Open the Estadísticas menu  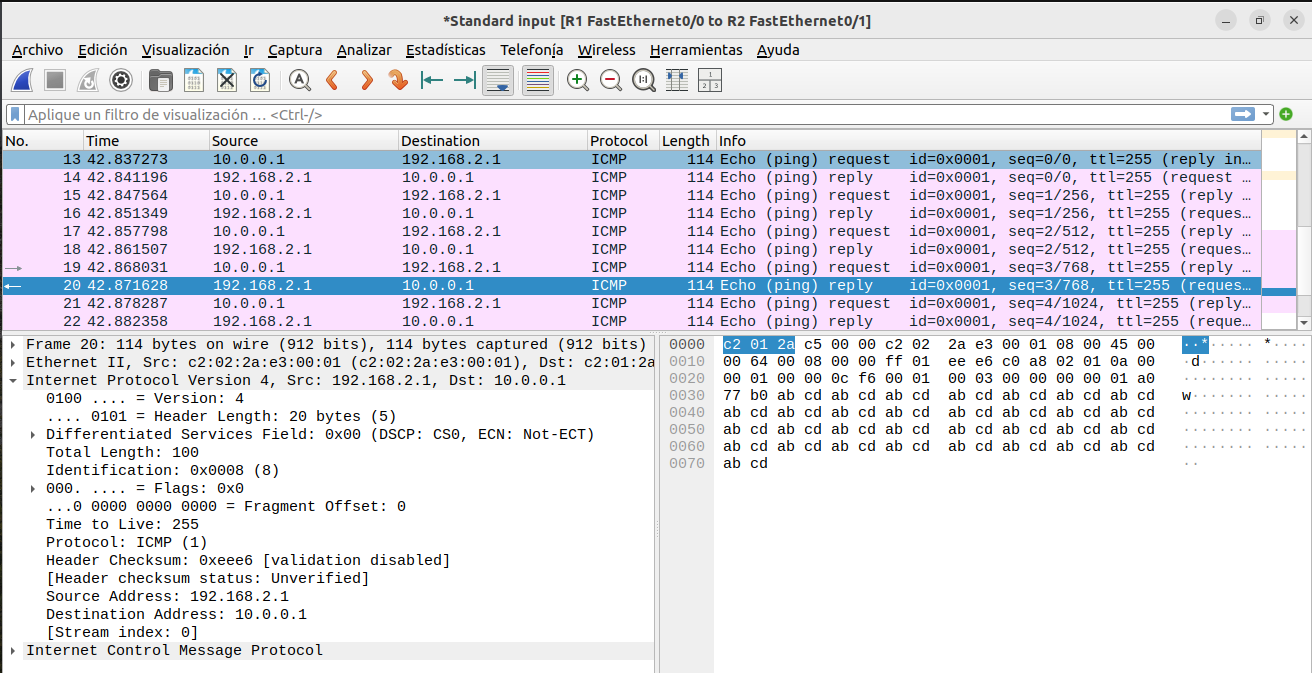tap(446, 50)
